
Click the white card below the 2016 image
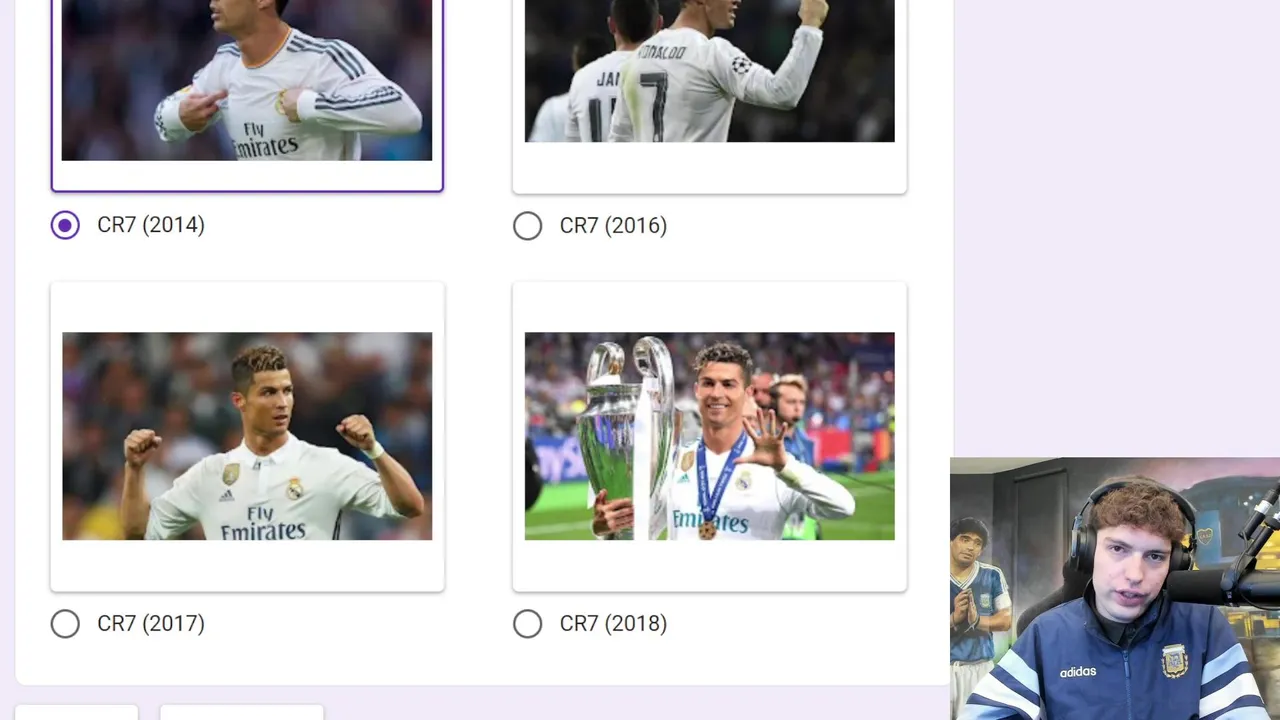(x=710, y=168)
